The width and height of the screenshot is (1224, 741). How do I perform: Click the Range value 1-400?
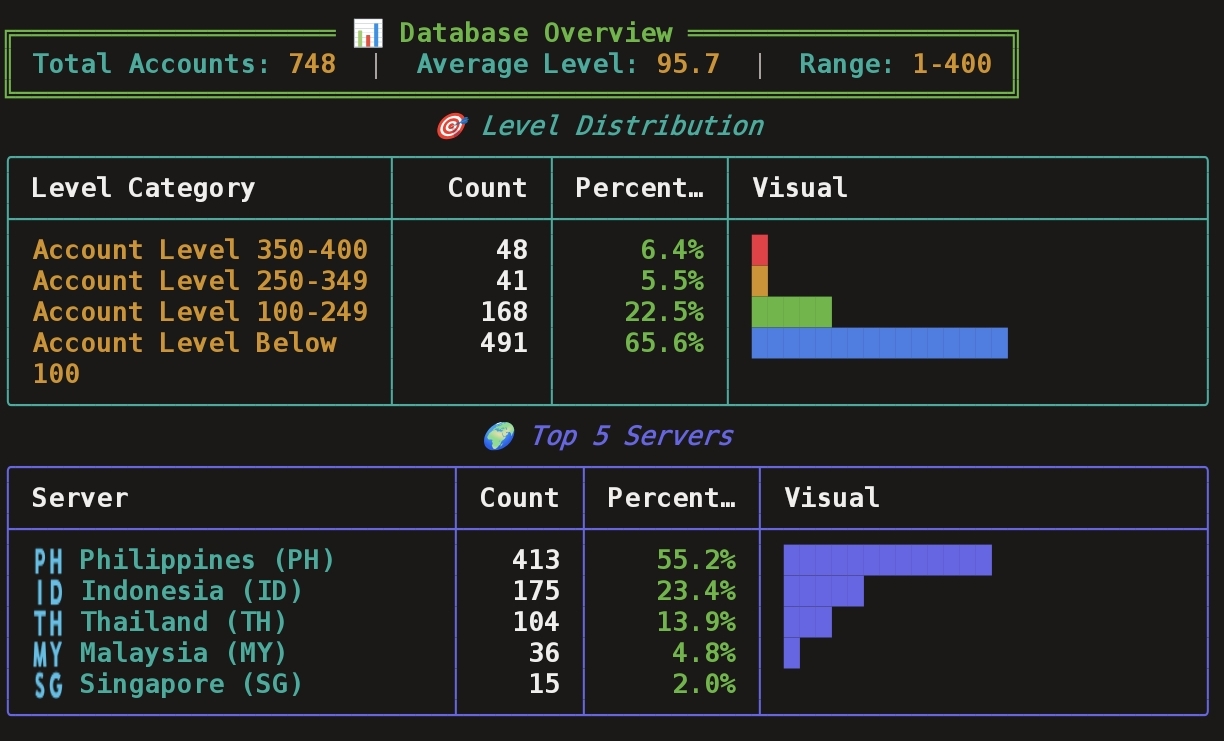(952, 64)
